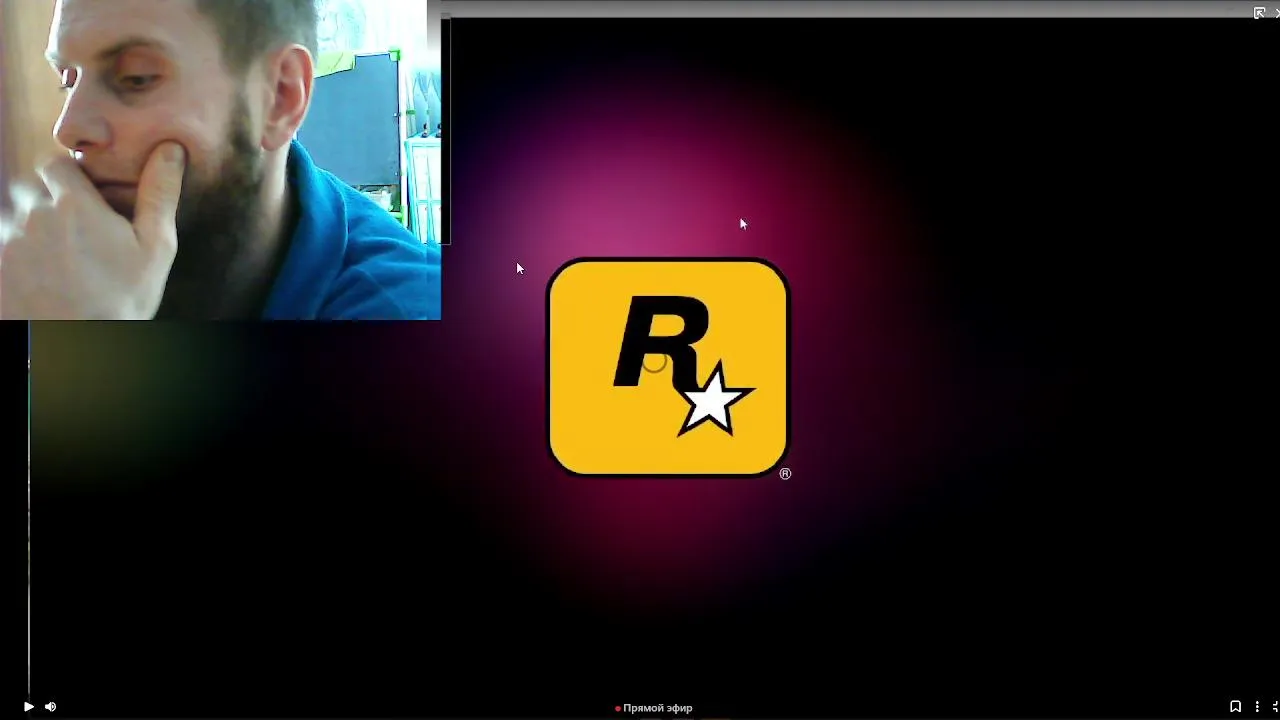Click the pop-out player icon at top right
Viewport: 1280px width, 720px height.
(1259, 13)
